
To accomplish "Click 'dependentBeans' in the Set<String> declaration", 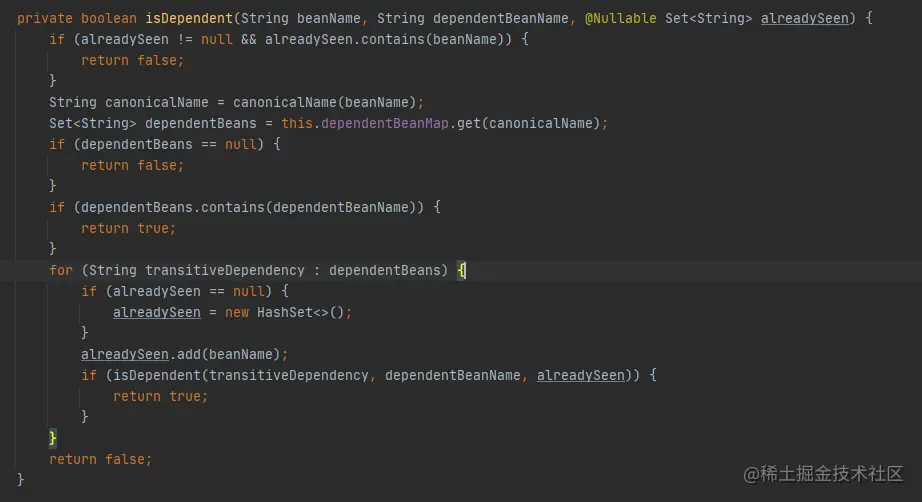I will click(x=201, y=123).
